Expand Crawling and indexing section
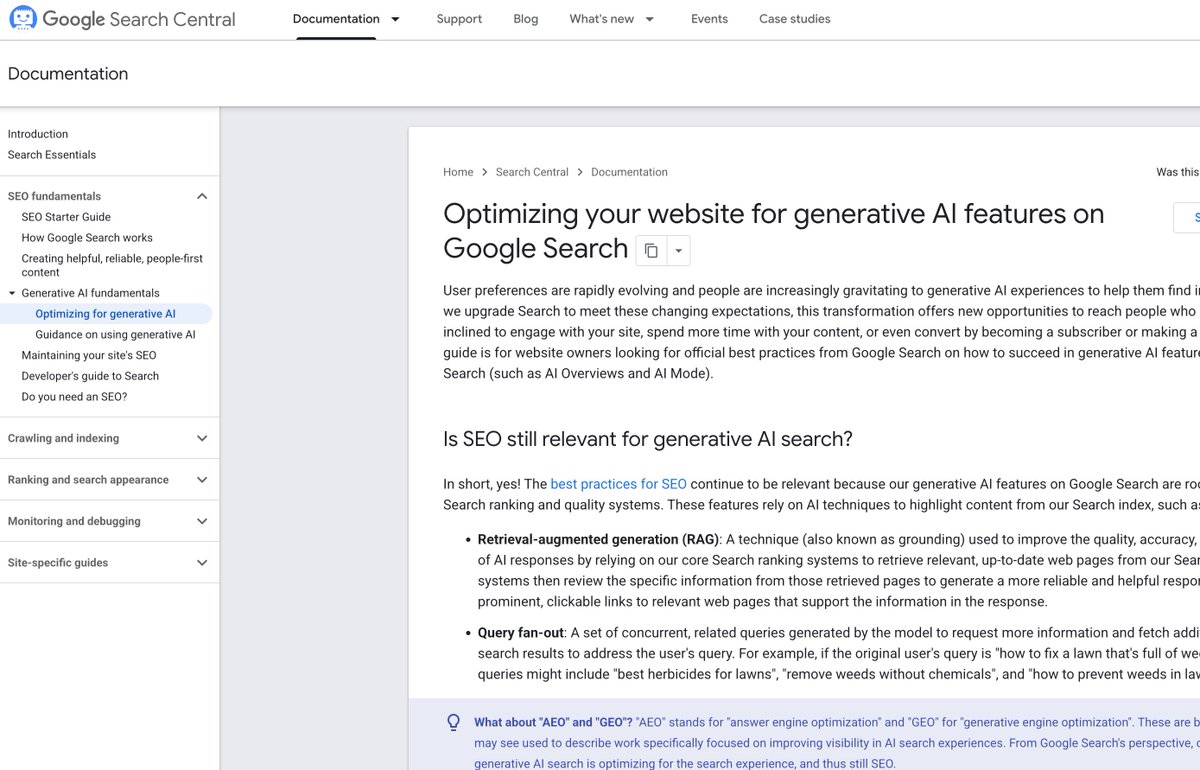Screen dimensions: 1200x770 [x=202, y=438]
